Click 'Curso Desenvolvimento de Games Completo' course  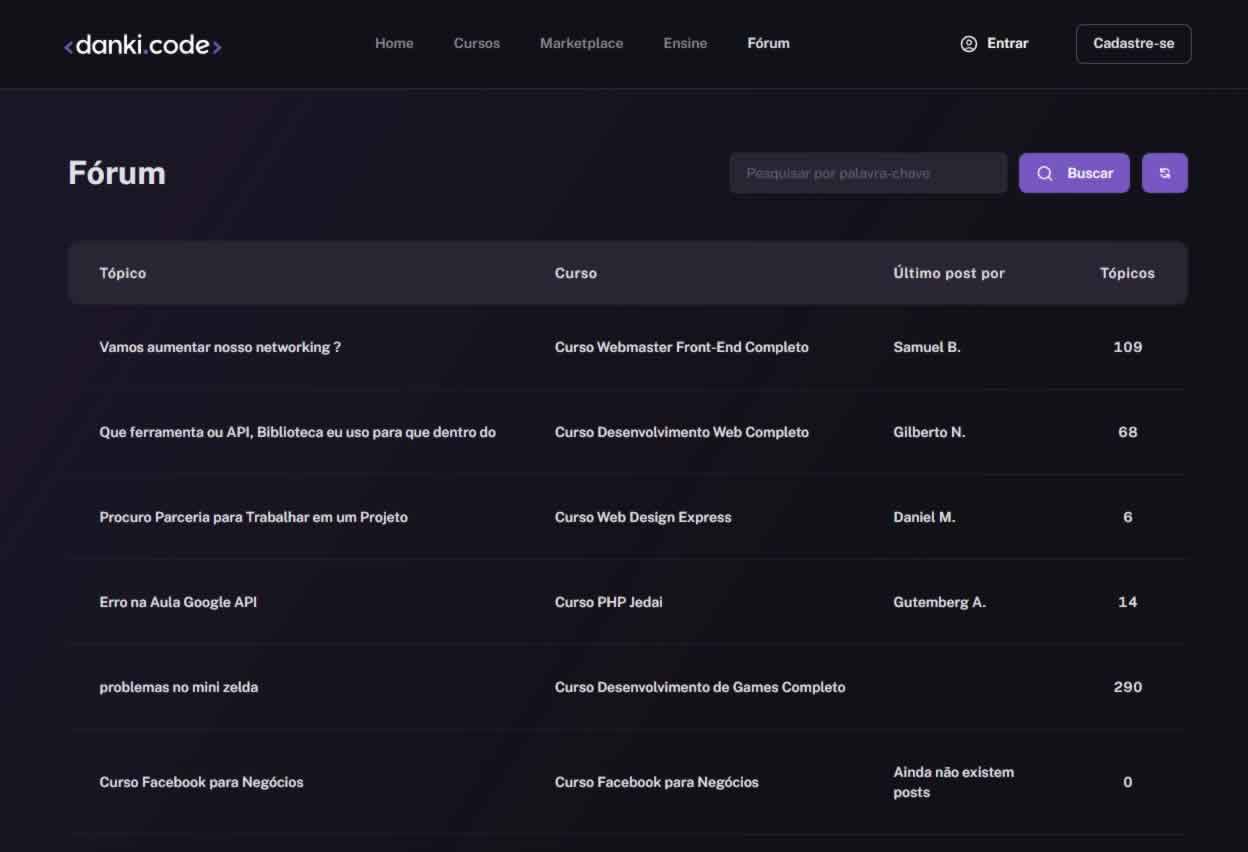click(x=699, y=687)
